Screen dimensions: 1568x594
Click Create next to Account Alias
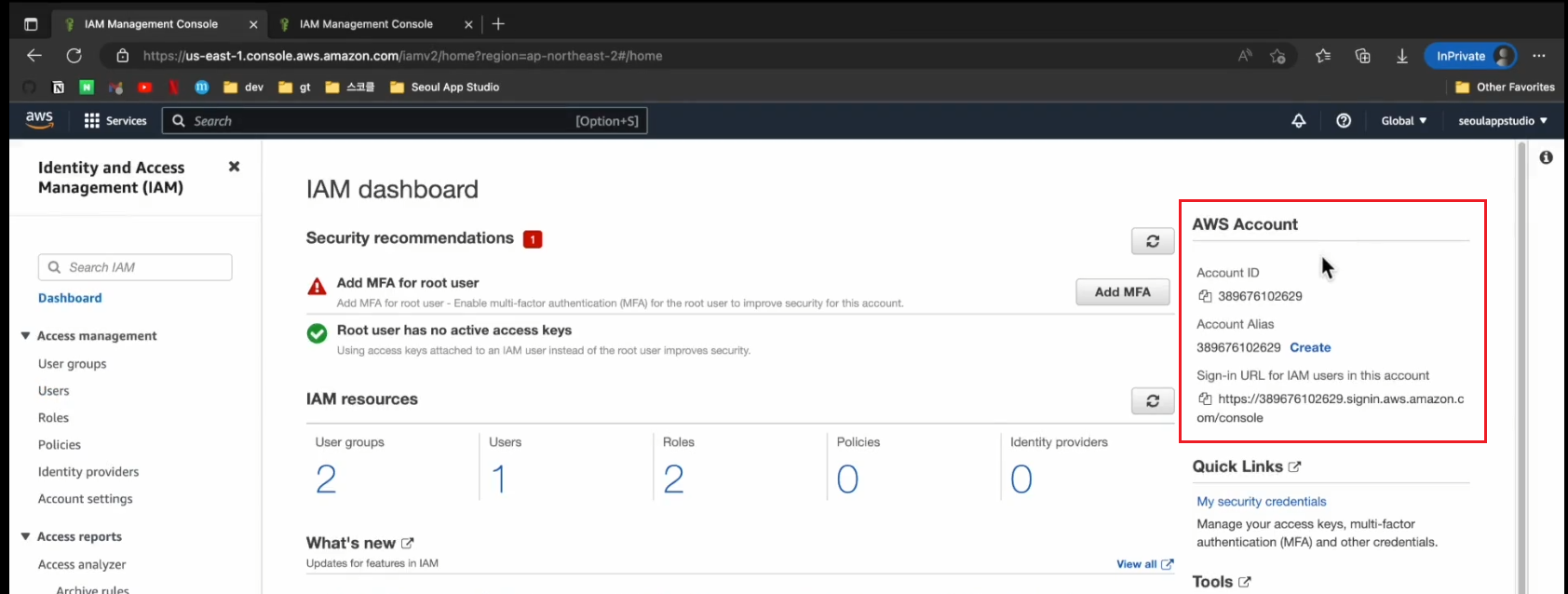pyautogui.click(x=1310, y=347)
